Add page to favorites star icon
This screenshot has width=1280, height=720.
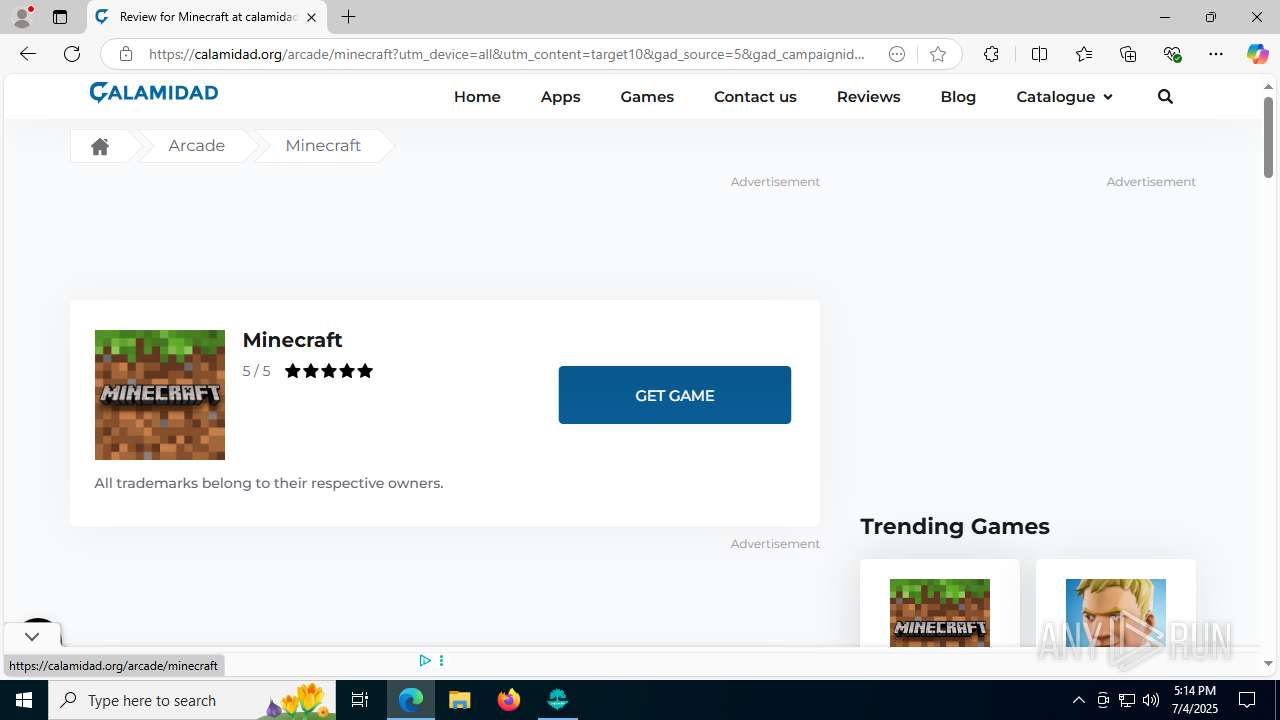pos(937,54)
